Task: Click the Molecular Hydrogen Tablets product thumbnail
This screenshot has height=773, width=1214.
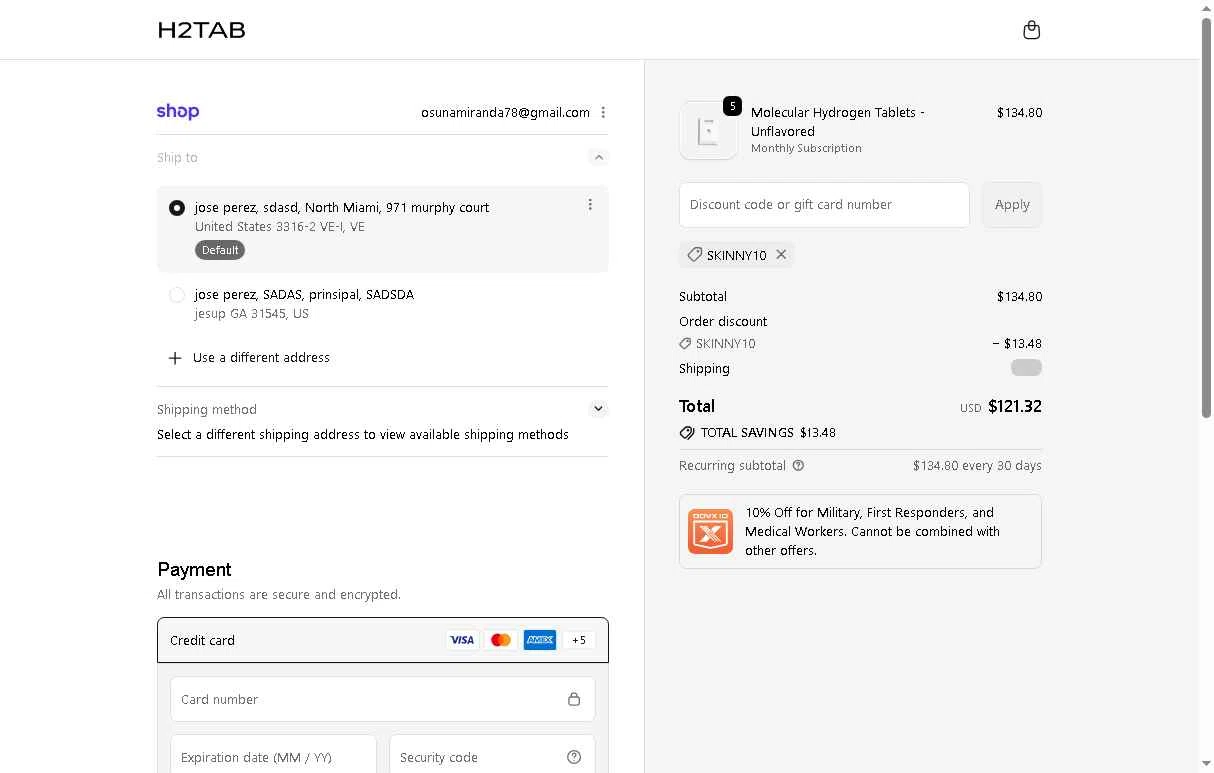Action: click(709, 130)
